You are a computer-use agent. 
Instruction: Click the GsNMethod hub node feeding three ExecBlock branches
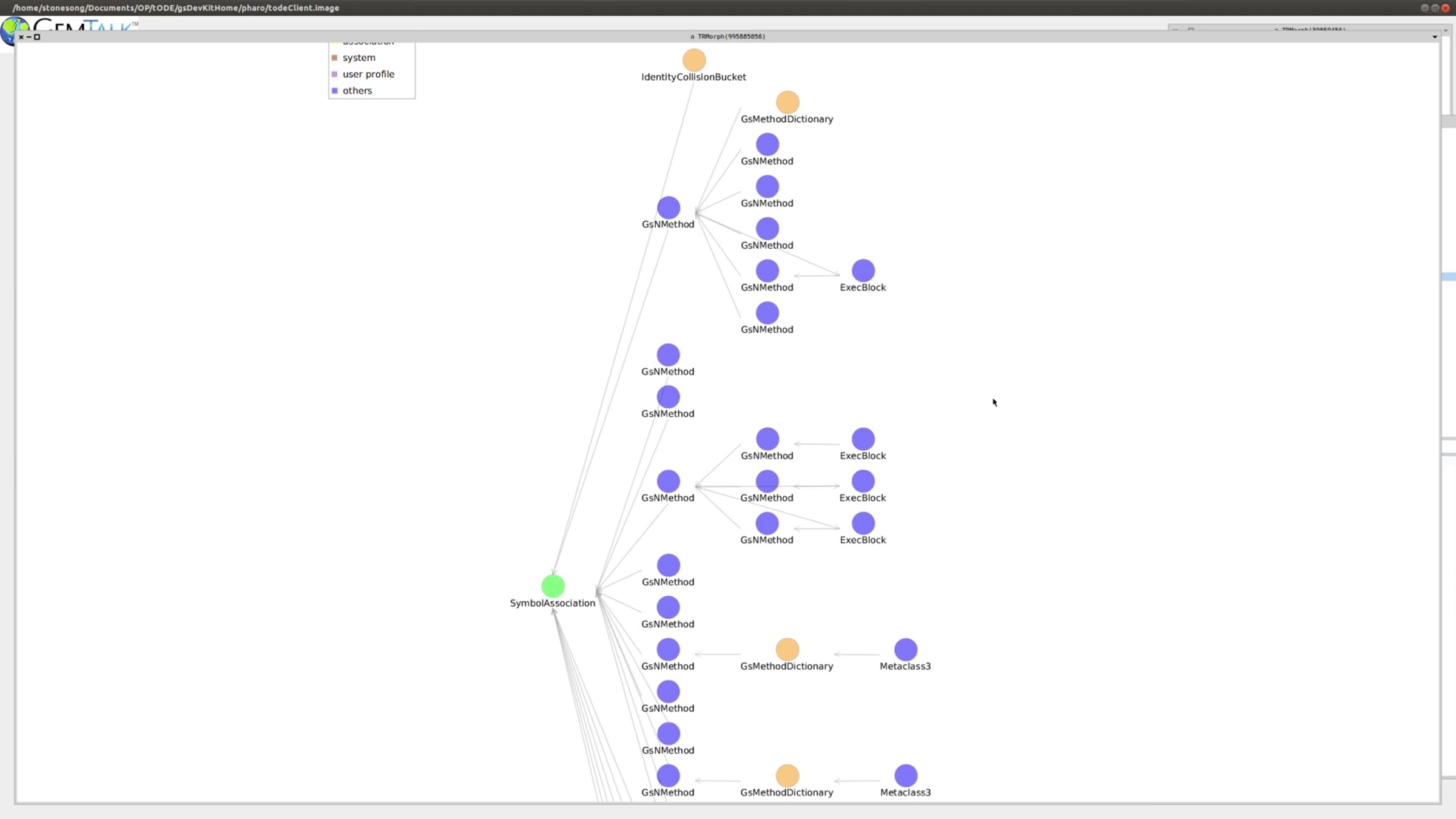click(x=669, y=481)
